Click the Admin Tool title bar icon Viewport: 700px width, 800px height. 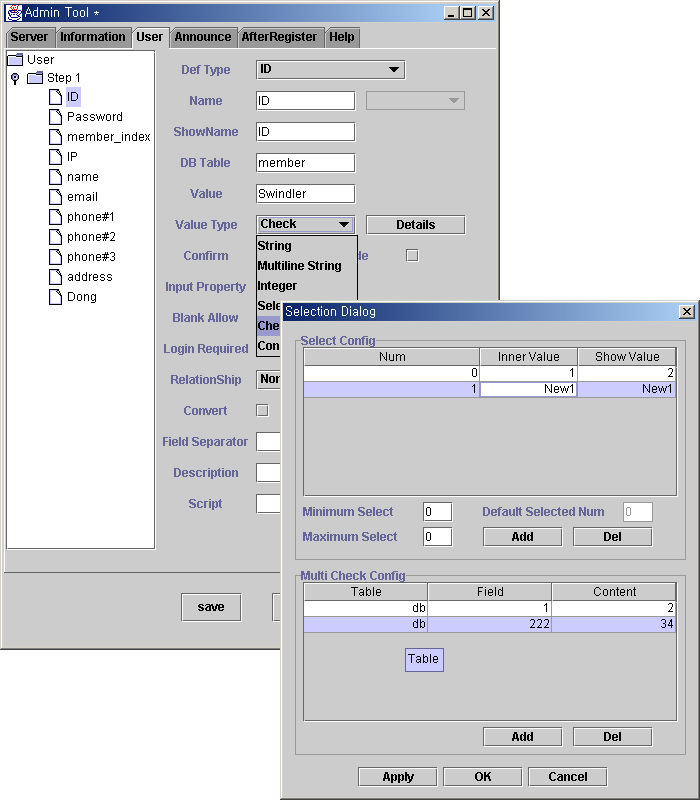click(13, 13)
